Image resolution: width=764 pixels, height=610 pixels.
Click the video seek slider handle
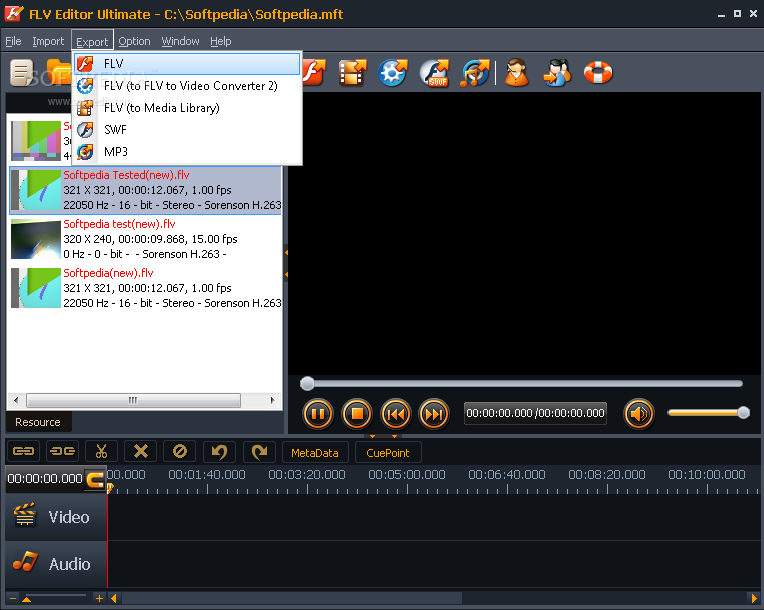pyautogui.click(x=307, y=383)
